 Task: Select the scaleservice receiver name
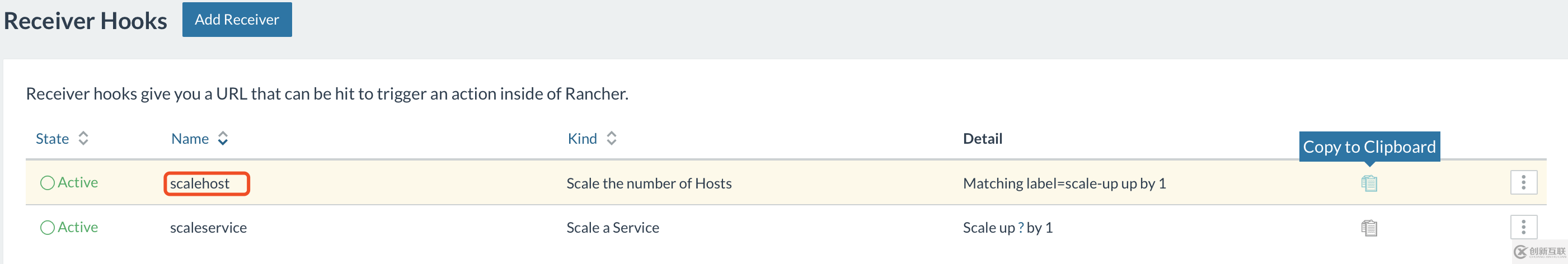click(x=208, y=228)
